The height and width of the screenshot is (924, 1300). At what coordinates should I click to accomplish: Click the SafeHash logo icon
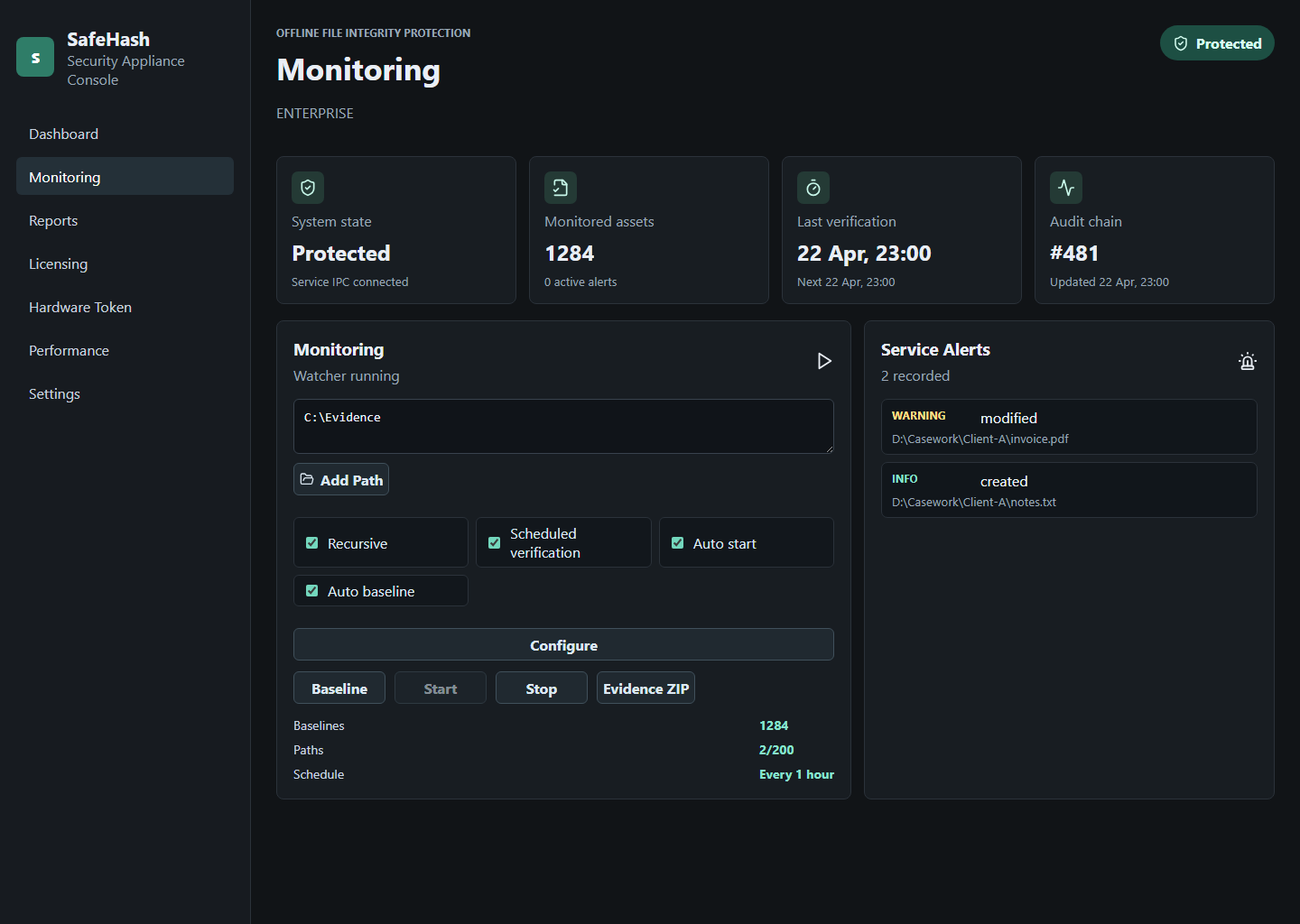coord(34,56)
